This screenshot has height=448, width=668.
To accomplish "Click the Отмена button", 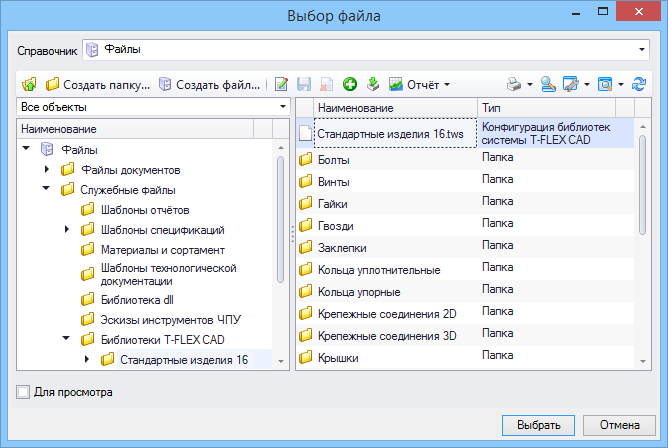I will click(x=619, y=425).
